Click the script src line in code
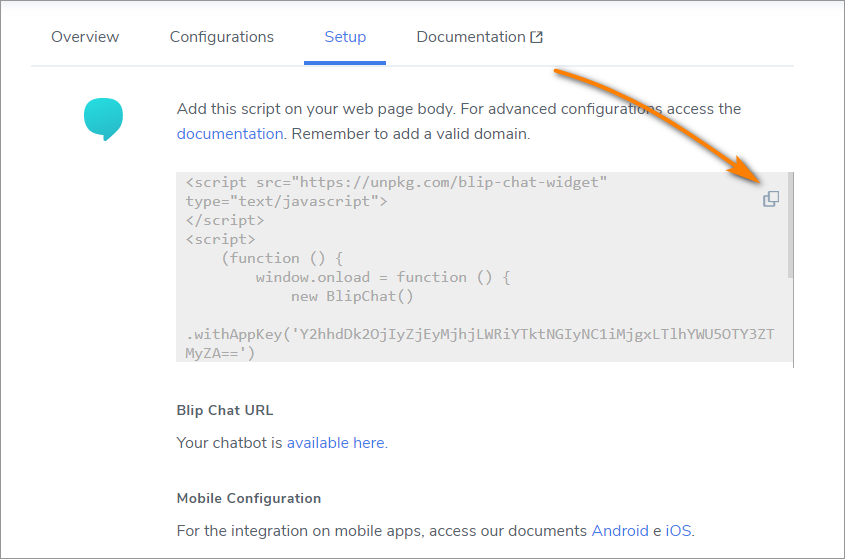The image size is (845, 559). point(396,182)
